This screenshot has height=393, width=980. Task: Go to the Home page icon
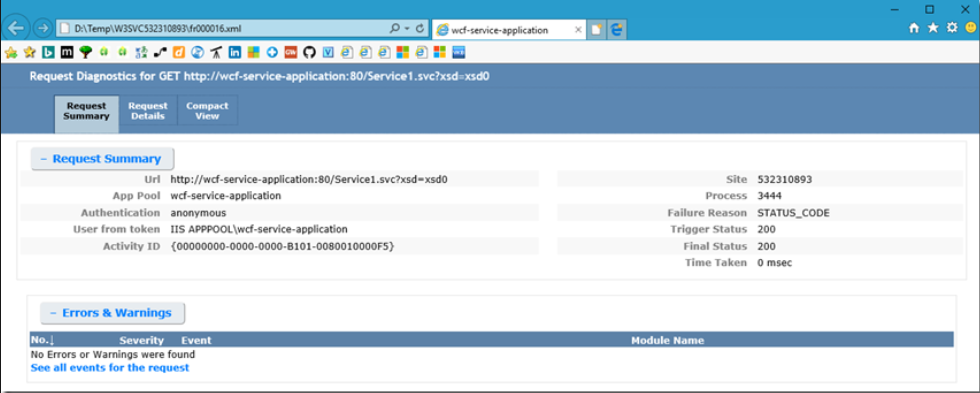pyautogui.click(x=914, y=28)
